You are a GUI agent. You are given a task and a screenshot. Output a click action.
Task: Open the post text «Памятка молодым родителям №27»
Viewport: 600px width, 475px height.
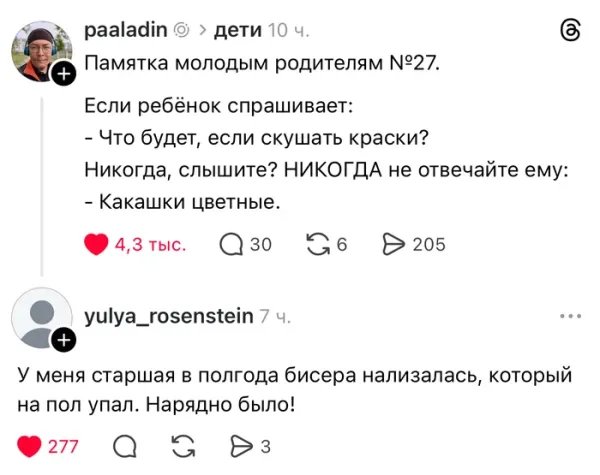[260, 66]
